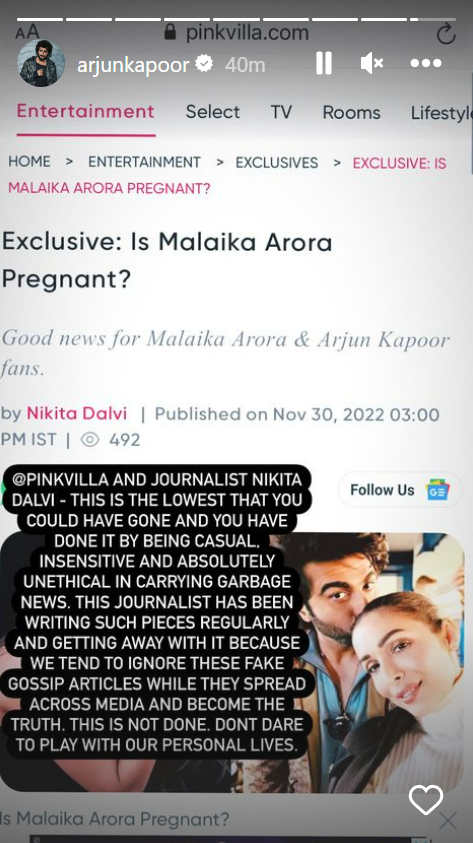
Task: Select the Entertainment tab
Action: pos(85,112)
